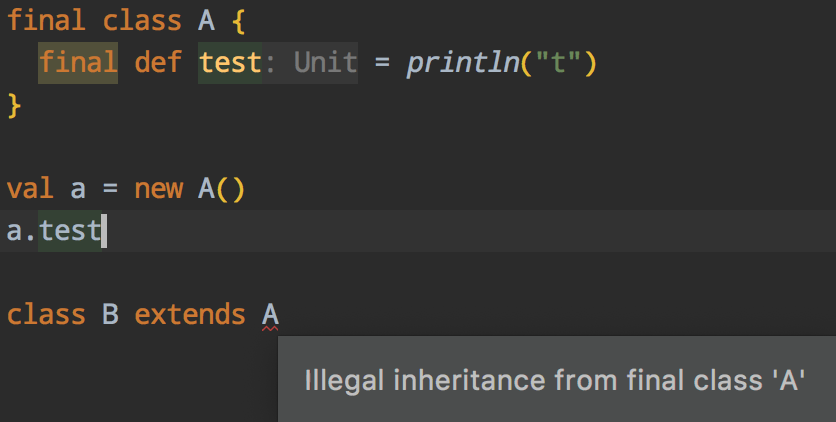The width and height of the screenshot is (836, 422).
Task: Click the 'val' keyword
Action: [x=30, y=189]
